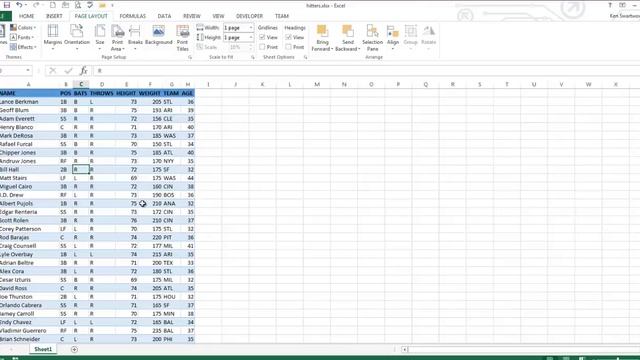Switch to the DATA ribbon tab
Screen dimensions: 640x360
point(164,16)
